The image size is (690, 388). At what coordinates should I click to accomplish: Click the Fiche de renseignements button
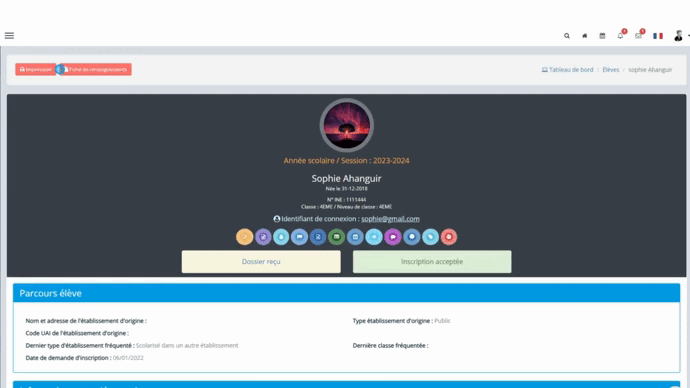click(x=95, y=70)
